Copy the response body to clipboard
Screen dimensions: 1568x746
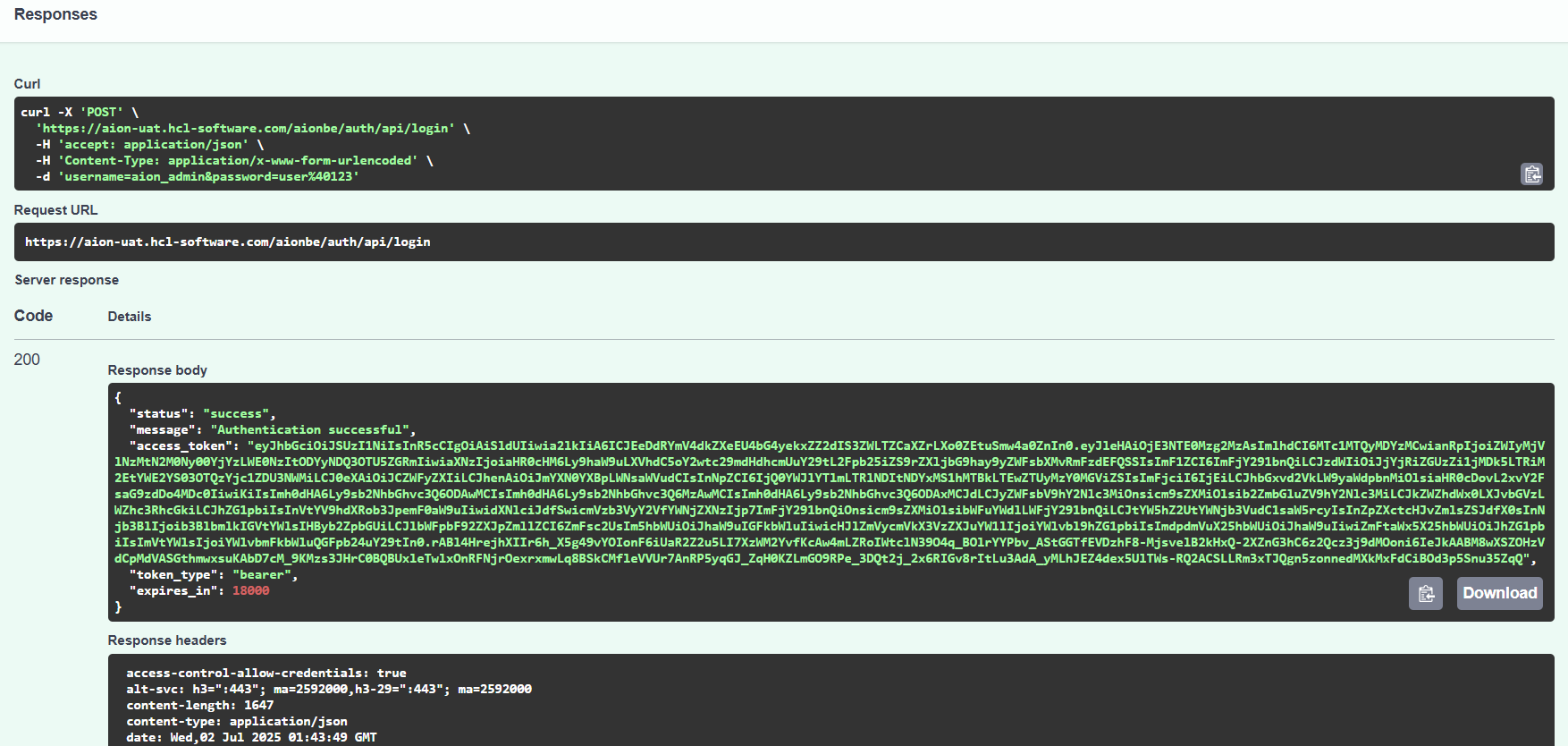tap(1425, 593)
